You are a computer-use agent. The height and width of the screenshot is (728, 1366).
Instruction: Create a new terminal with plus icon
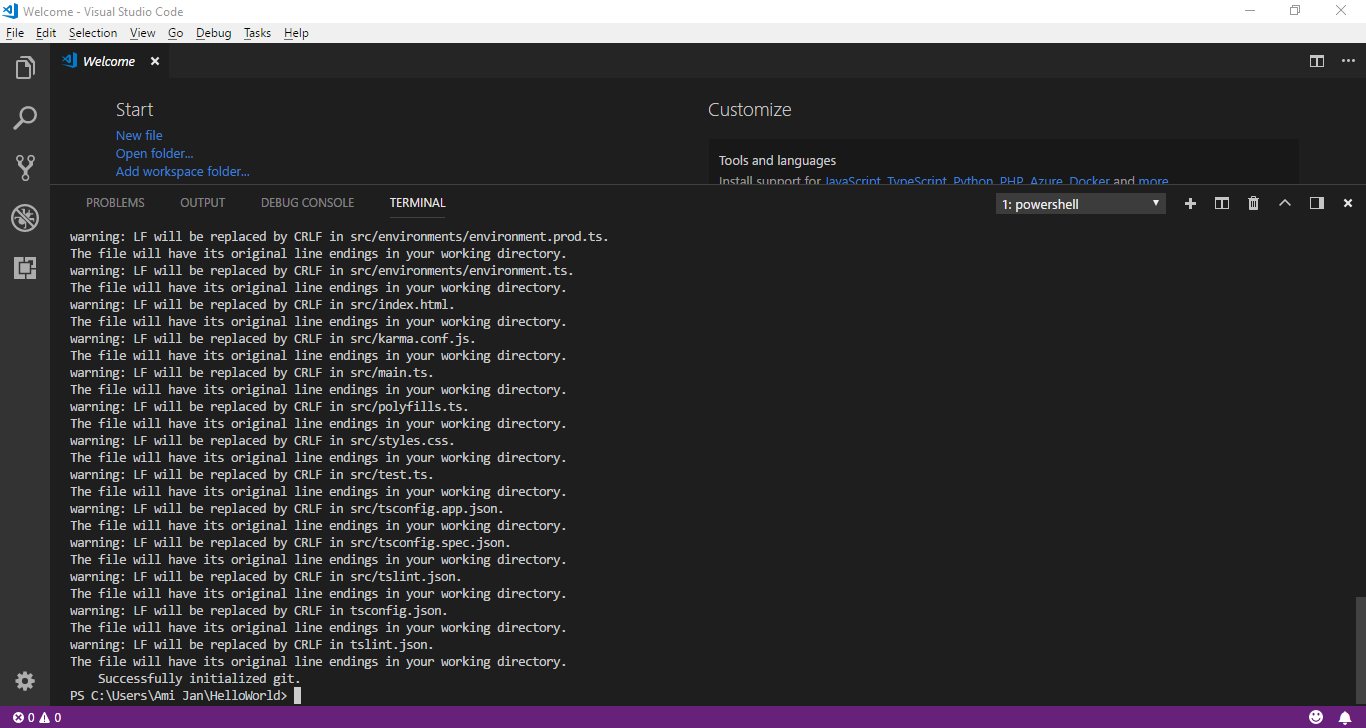tap(1190, 203)
